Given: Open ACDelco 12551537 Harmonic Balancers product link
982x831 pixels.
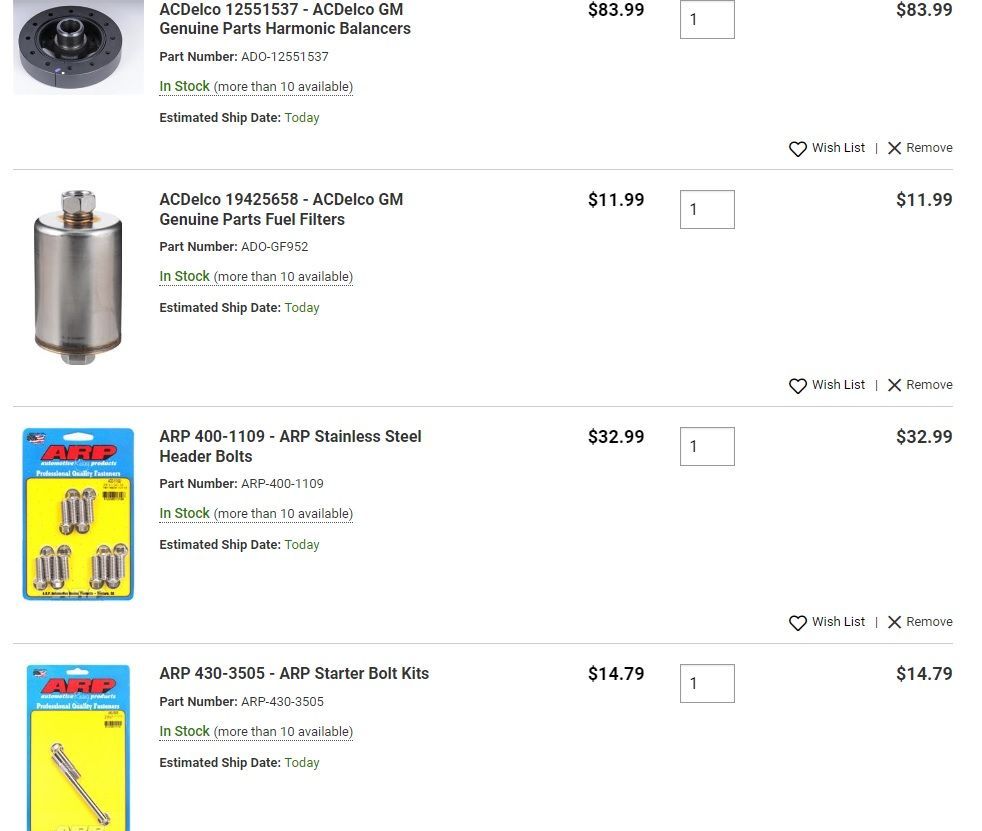Looking at the screenshot, I should pyautogui.click(x=285, y=19).
